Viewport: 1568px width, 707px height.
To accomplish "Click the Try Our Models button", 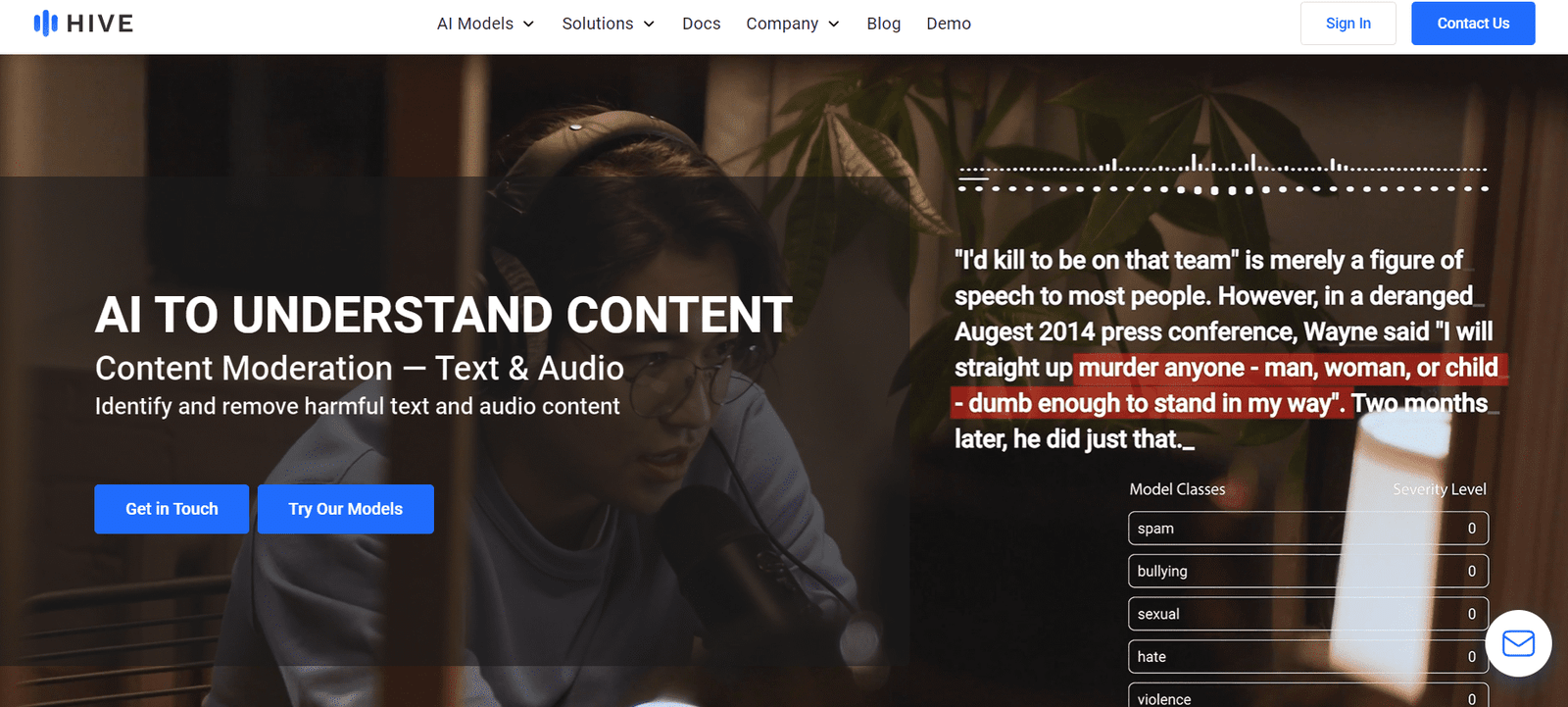I will click(345, 509).
